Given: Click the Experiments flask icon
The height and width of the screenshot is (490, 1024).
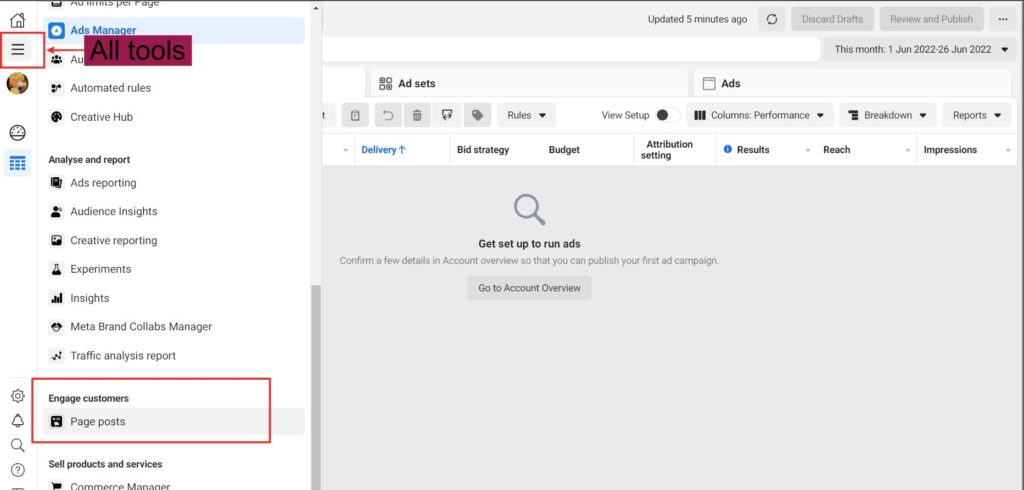Looking at the screenshot, I should [x=57, y=269].
